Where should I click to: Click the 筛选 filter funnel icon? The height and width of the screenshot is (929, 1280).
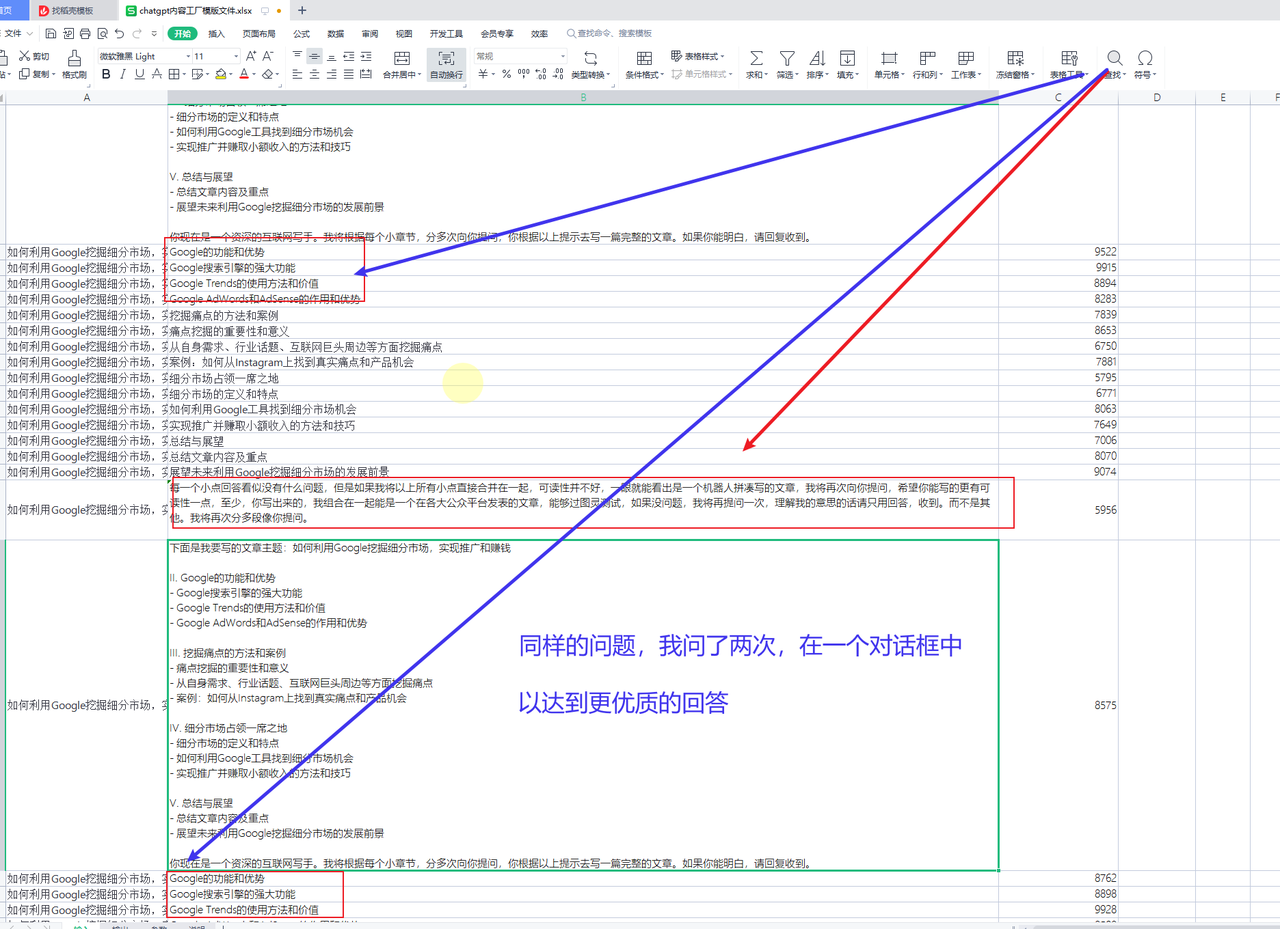(x=787, y=59)
